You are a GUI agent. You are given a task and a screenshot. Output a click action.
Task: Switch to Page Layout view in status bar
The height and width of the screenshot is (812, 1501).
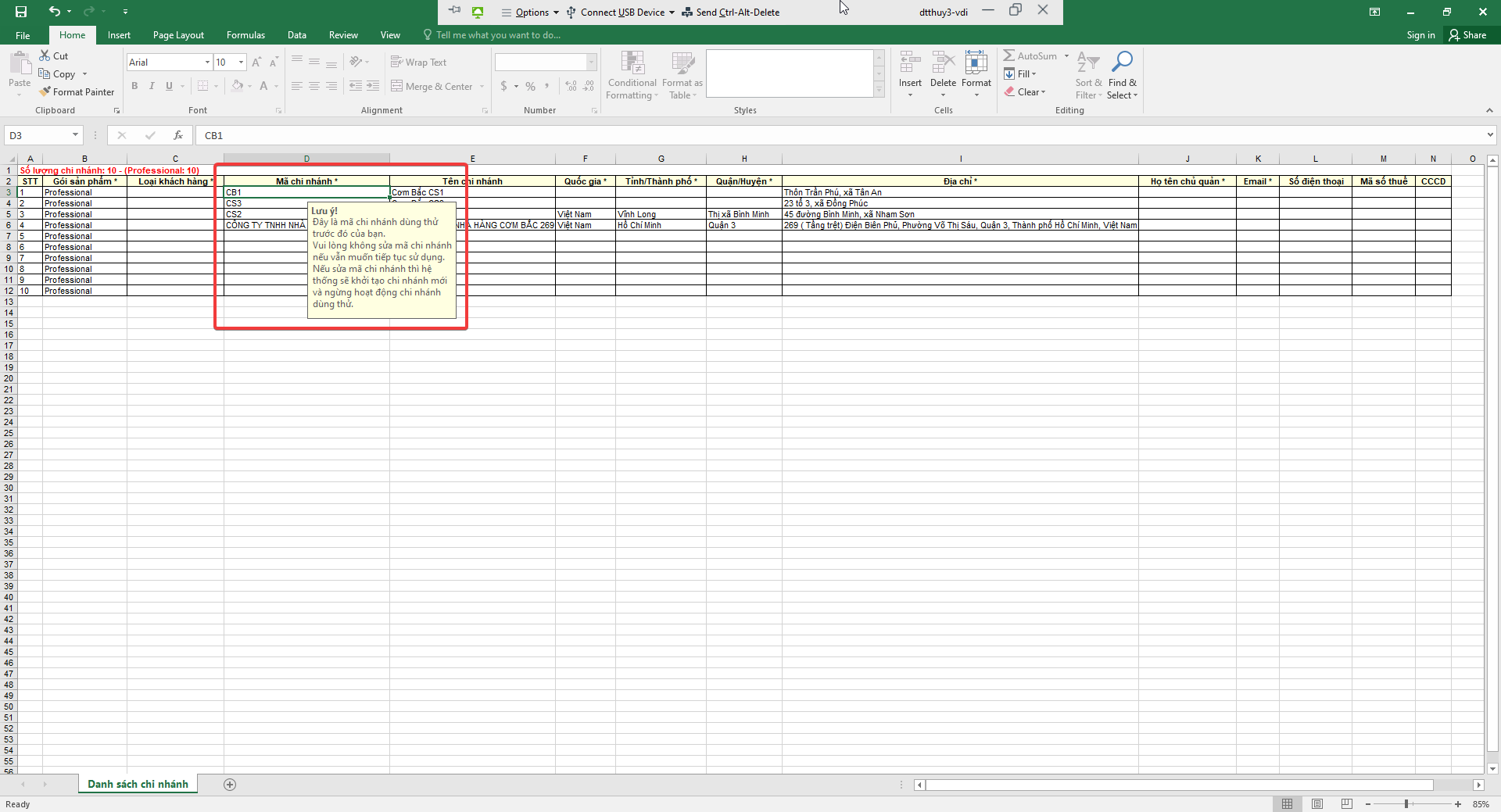1317,804
